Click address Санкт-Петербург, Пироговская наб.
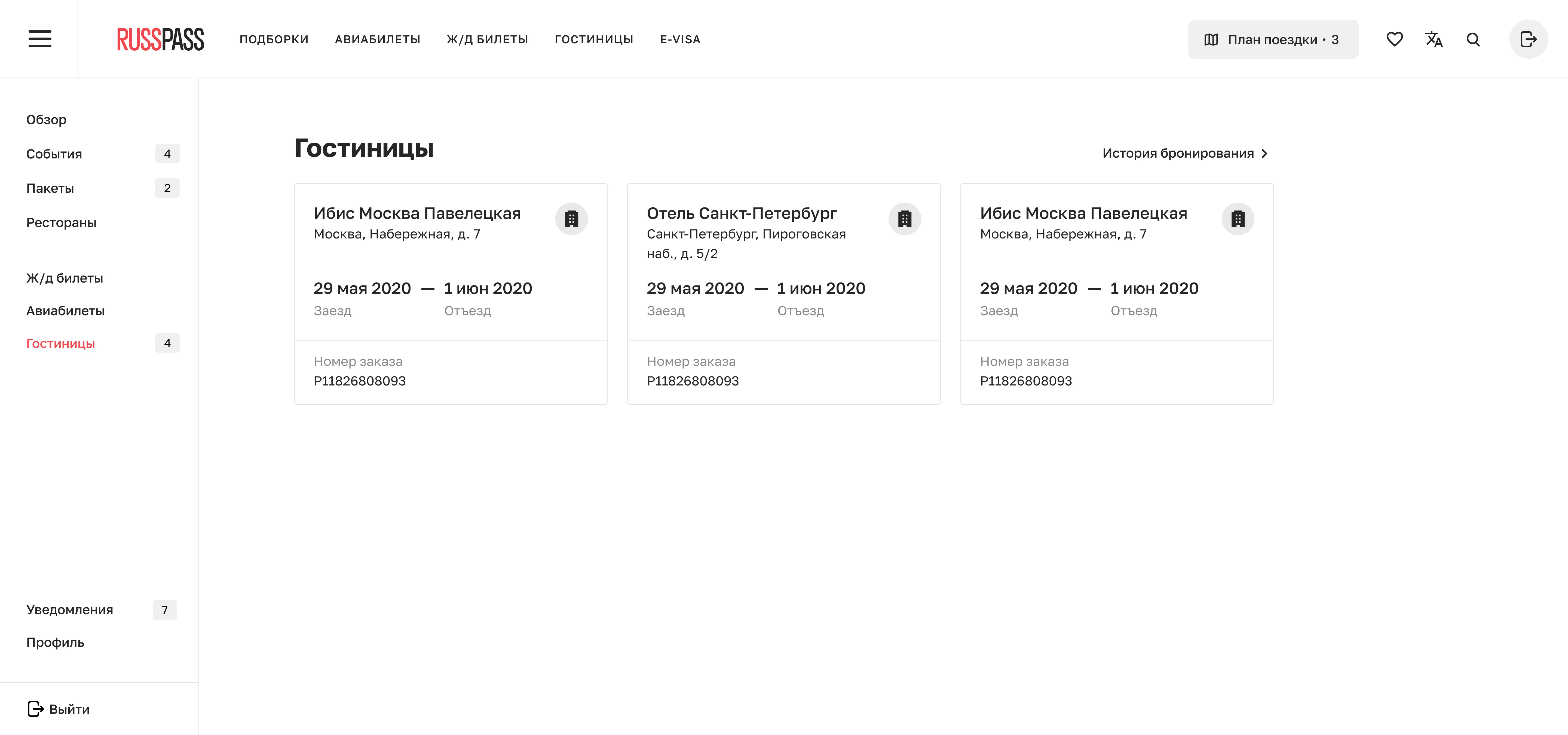Screen dimensions: 1568x735 click(746, 244)
